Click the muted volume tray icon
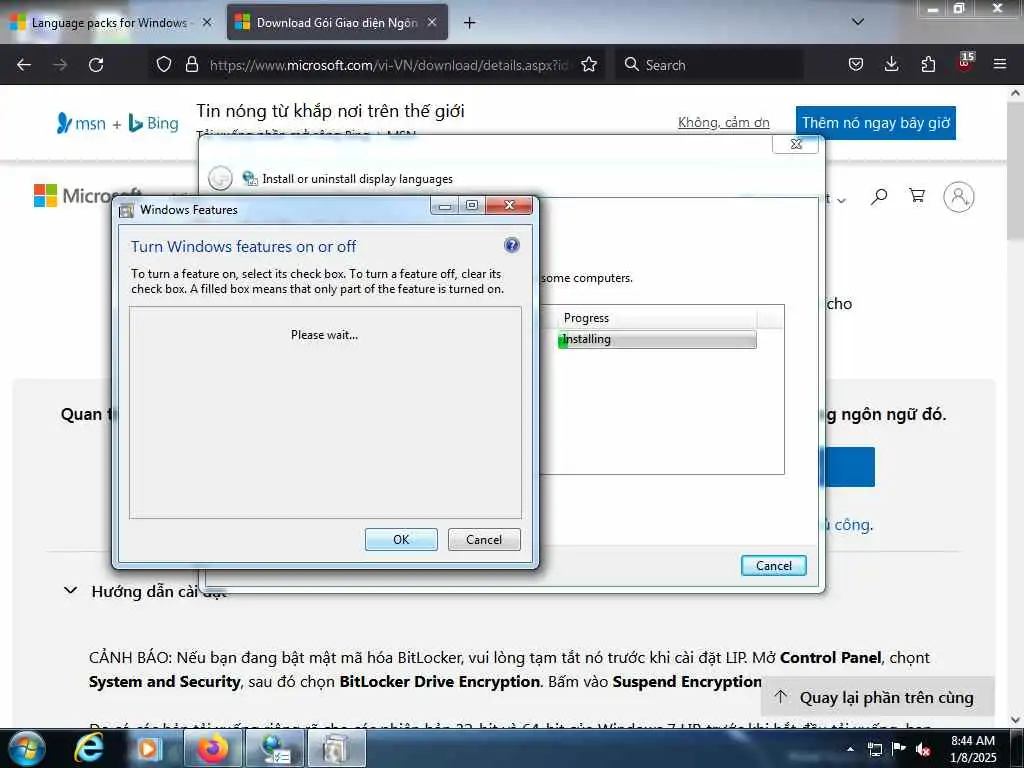Viewport: 1024px width, 768px height. click(923, 749)
